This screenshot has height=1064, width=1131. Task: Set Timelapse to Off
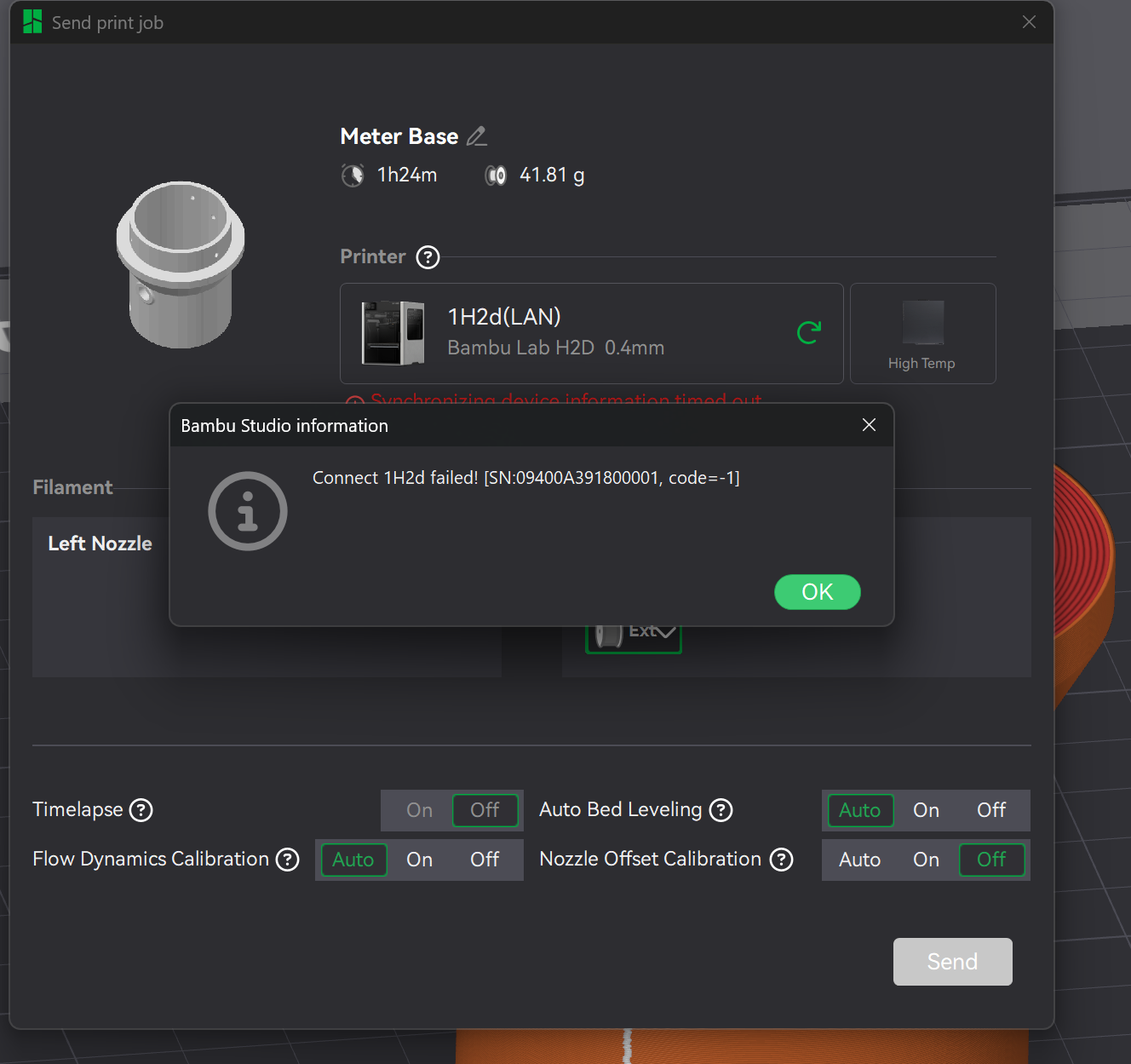485,810
